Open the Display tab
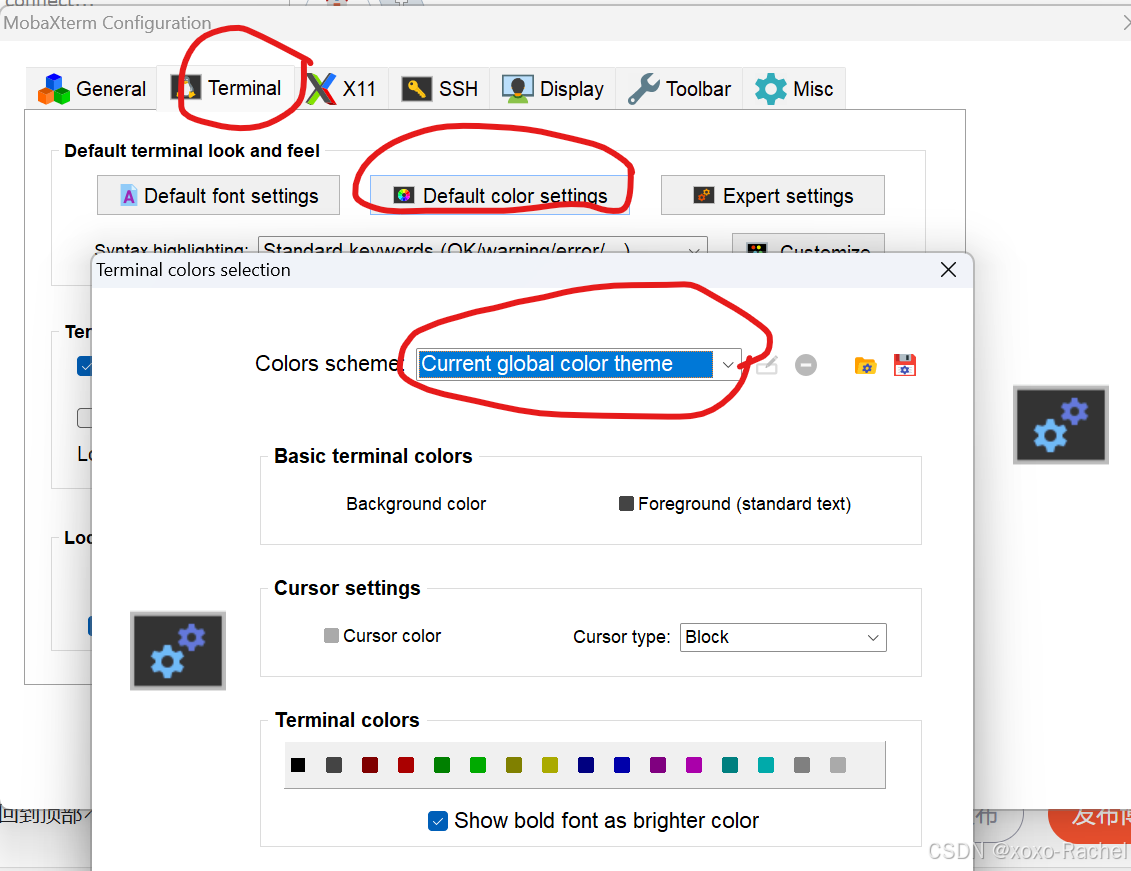The height and width of the screenshot is (871, 1131). (553, 89)
